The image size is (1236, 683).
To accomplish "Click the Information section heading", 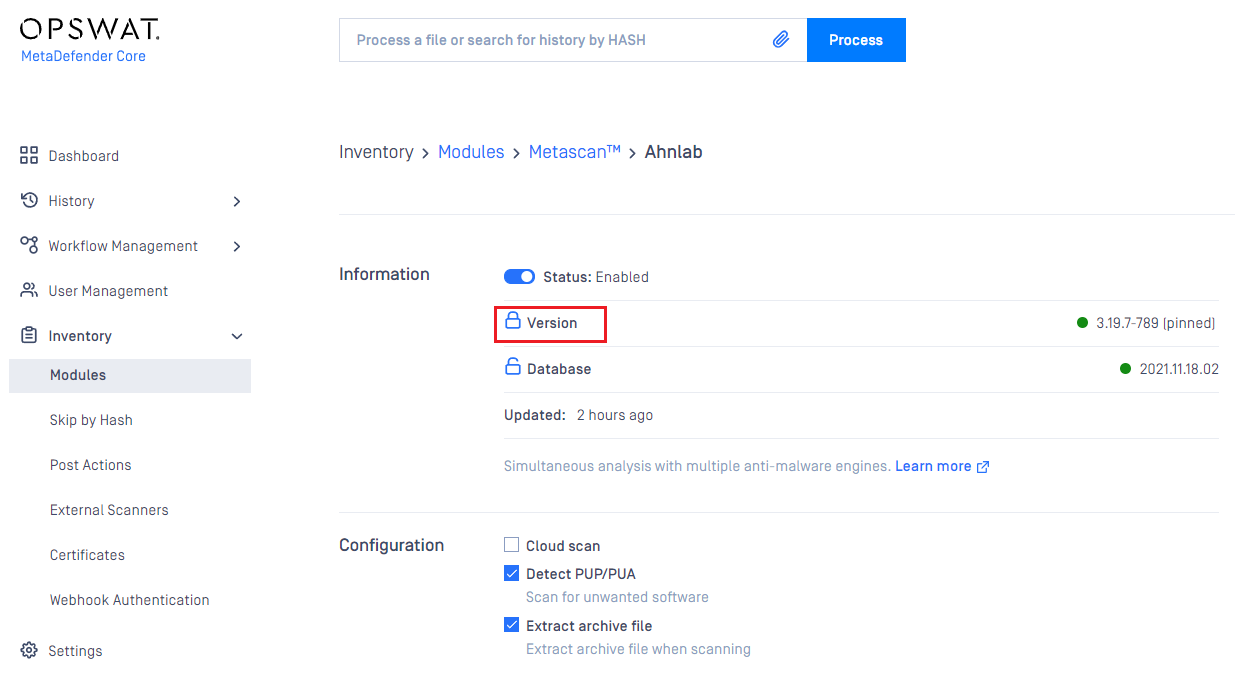I will 384,274.
